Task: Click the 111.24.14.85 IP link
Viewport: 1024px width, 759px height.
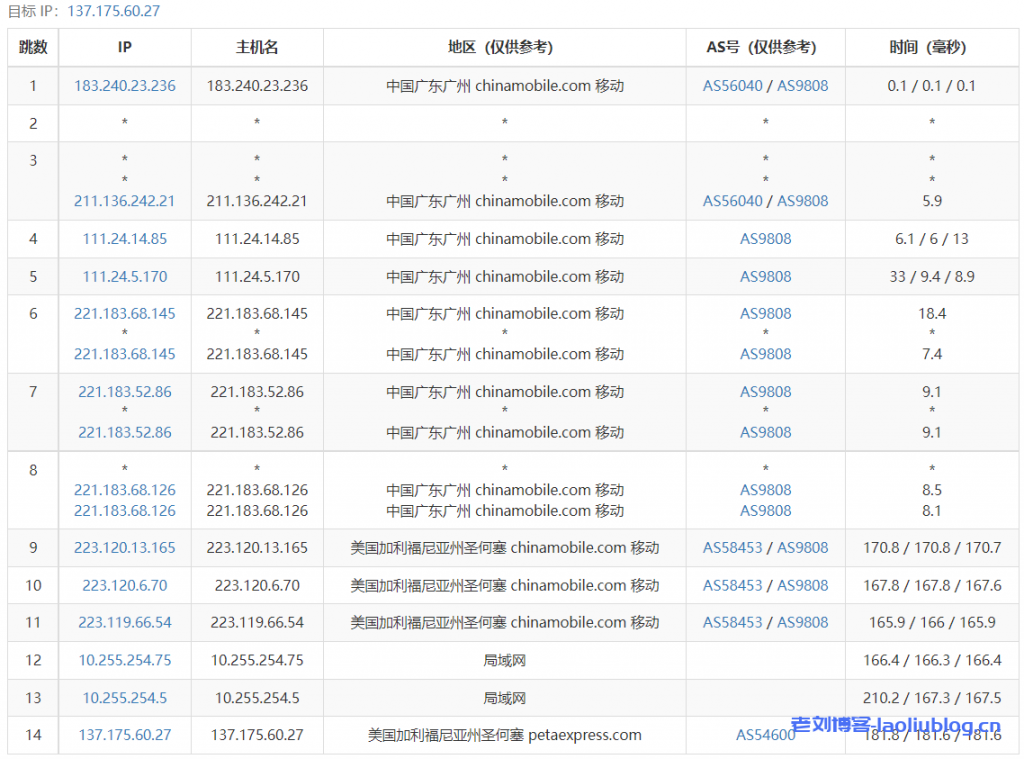Action: [x=124, y=238]
